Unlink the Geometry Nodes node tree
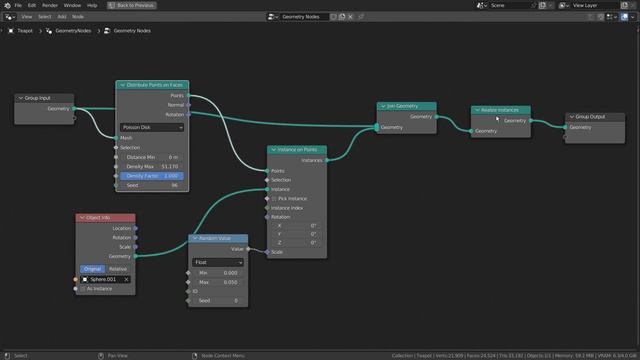Image resolution: width=640 pixels, height=360 pixels. point(351,17)
